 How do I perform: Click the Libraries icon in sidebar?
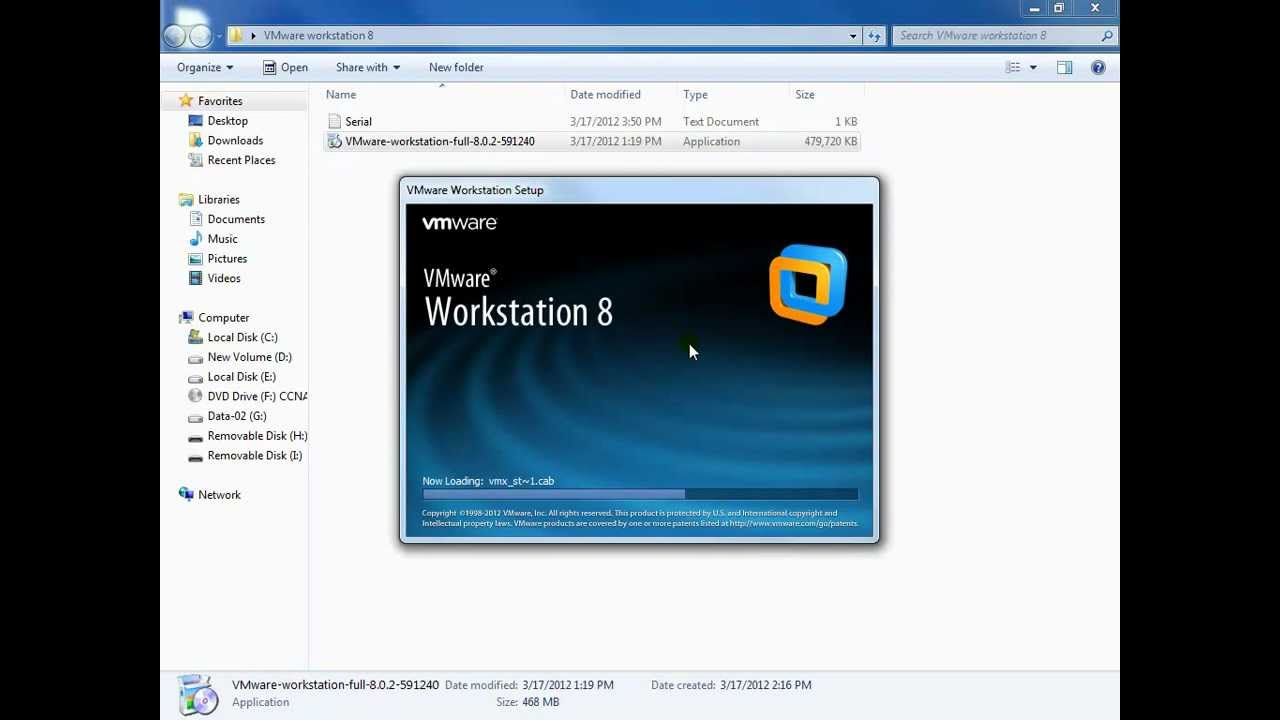(x=185, y=200)
